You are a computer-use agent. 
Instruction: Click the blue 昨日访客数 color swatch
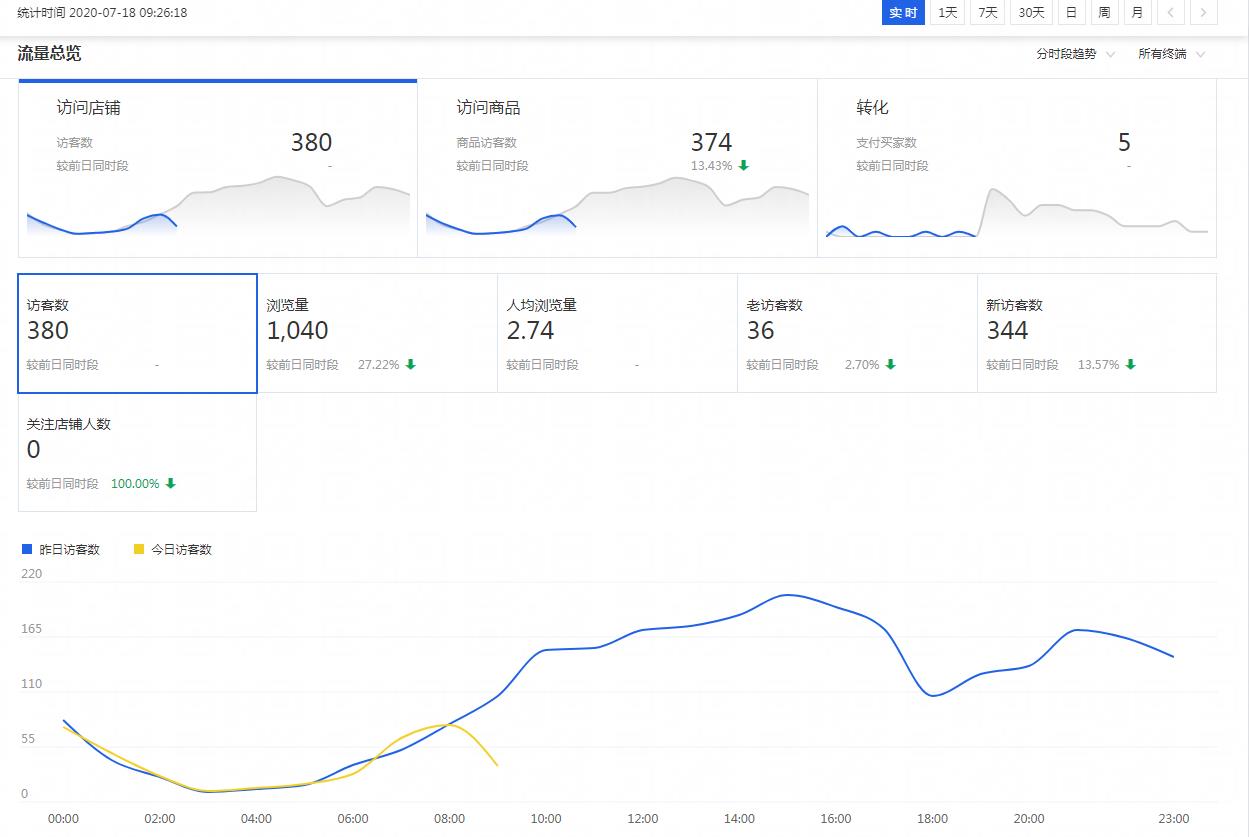tap(27, 549)
